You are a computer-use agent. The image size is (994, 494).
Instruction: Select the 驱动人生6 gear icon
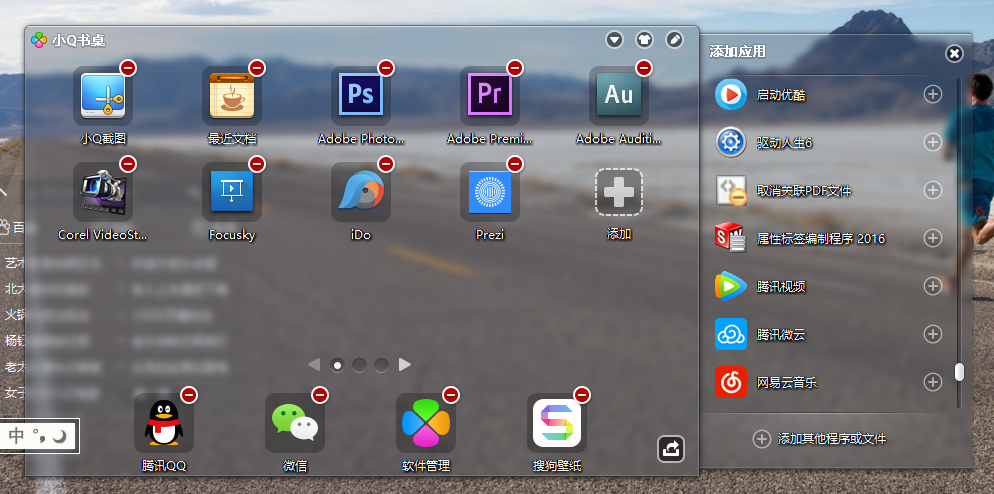[x=731, y=142]
